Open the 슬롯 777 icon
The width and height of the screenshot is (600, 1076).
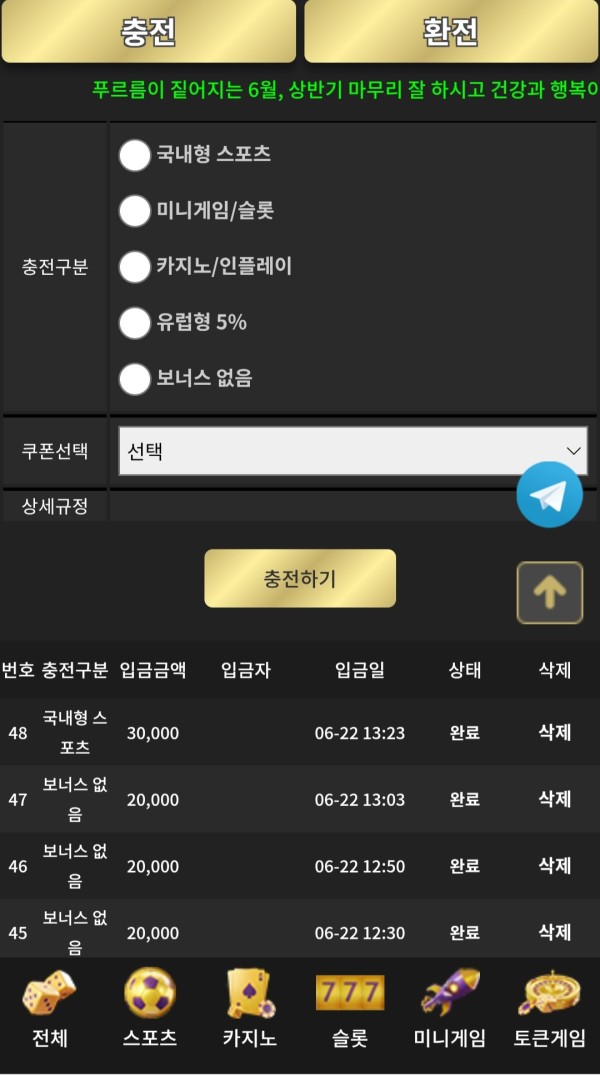[x=350, y=994]
